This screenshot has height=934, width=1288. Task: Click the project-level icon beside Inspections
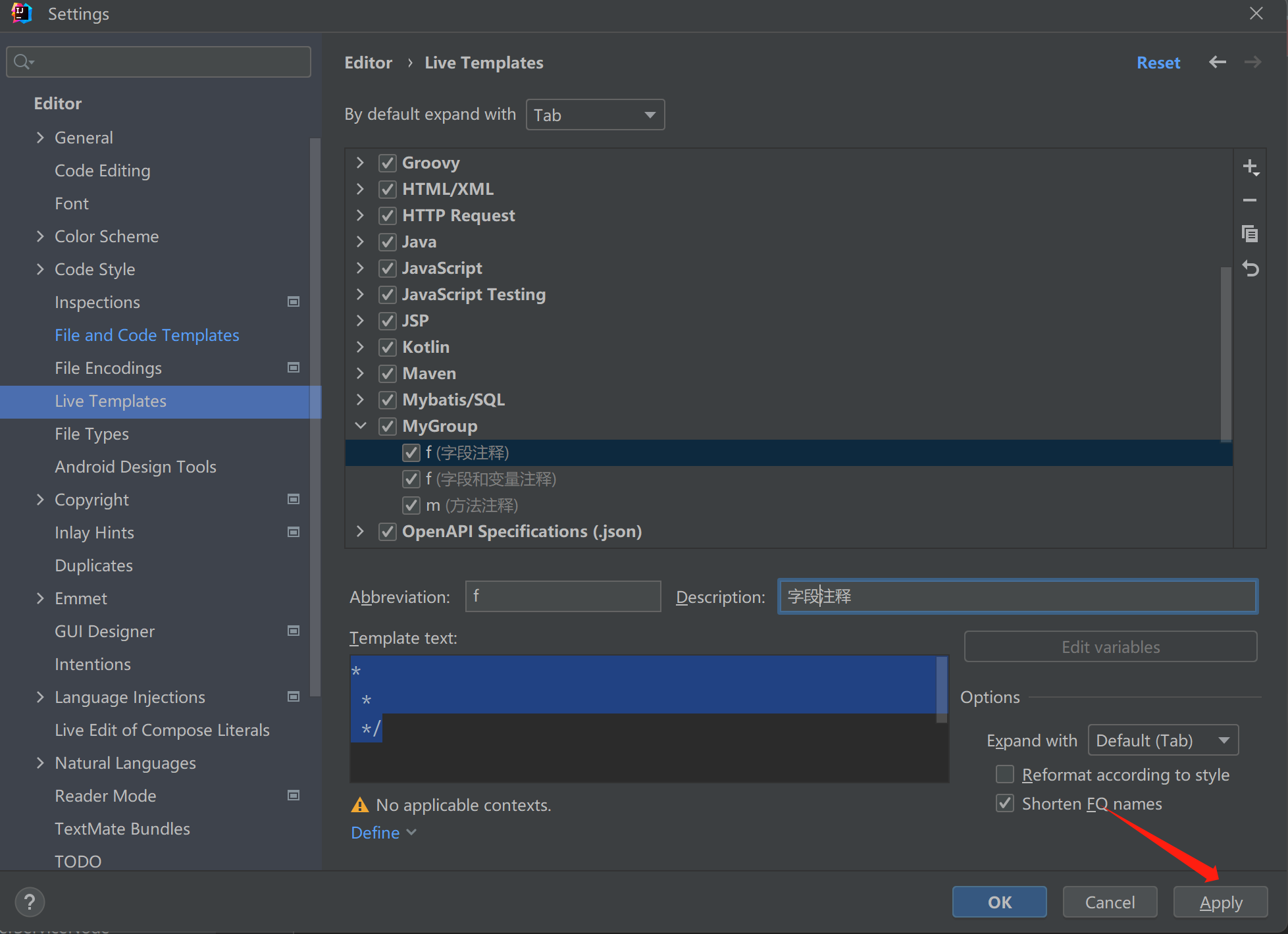[294, 301]
